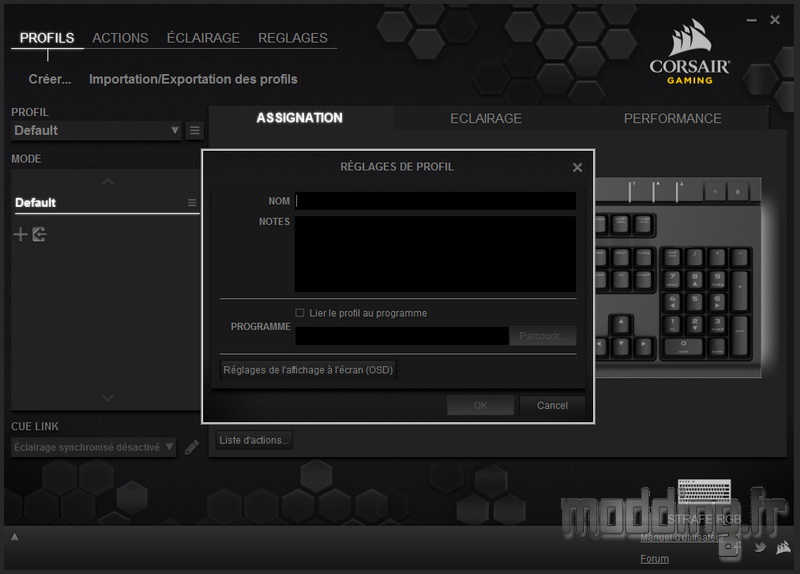Open Liste d'actions... button
800x574 pixels.
(254, 440)
